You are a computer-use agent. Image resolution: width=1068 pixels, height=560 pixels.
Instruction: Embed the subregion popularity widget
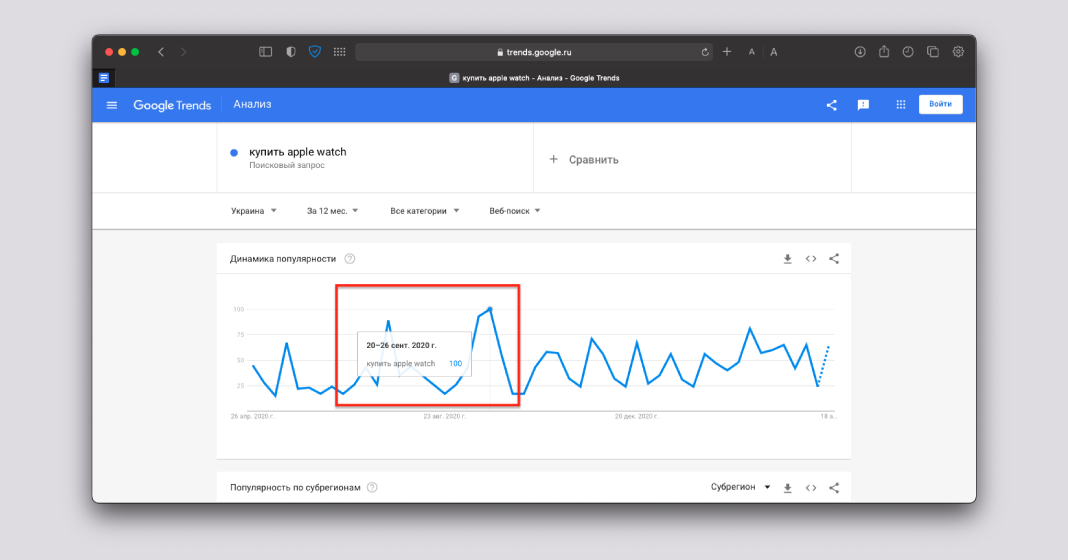(811, 488)
